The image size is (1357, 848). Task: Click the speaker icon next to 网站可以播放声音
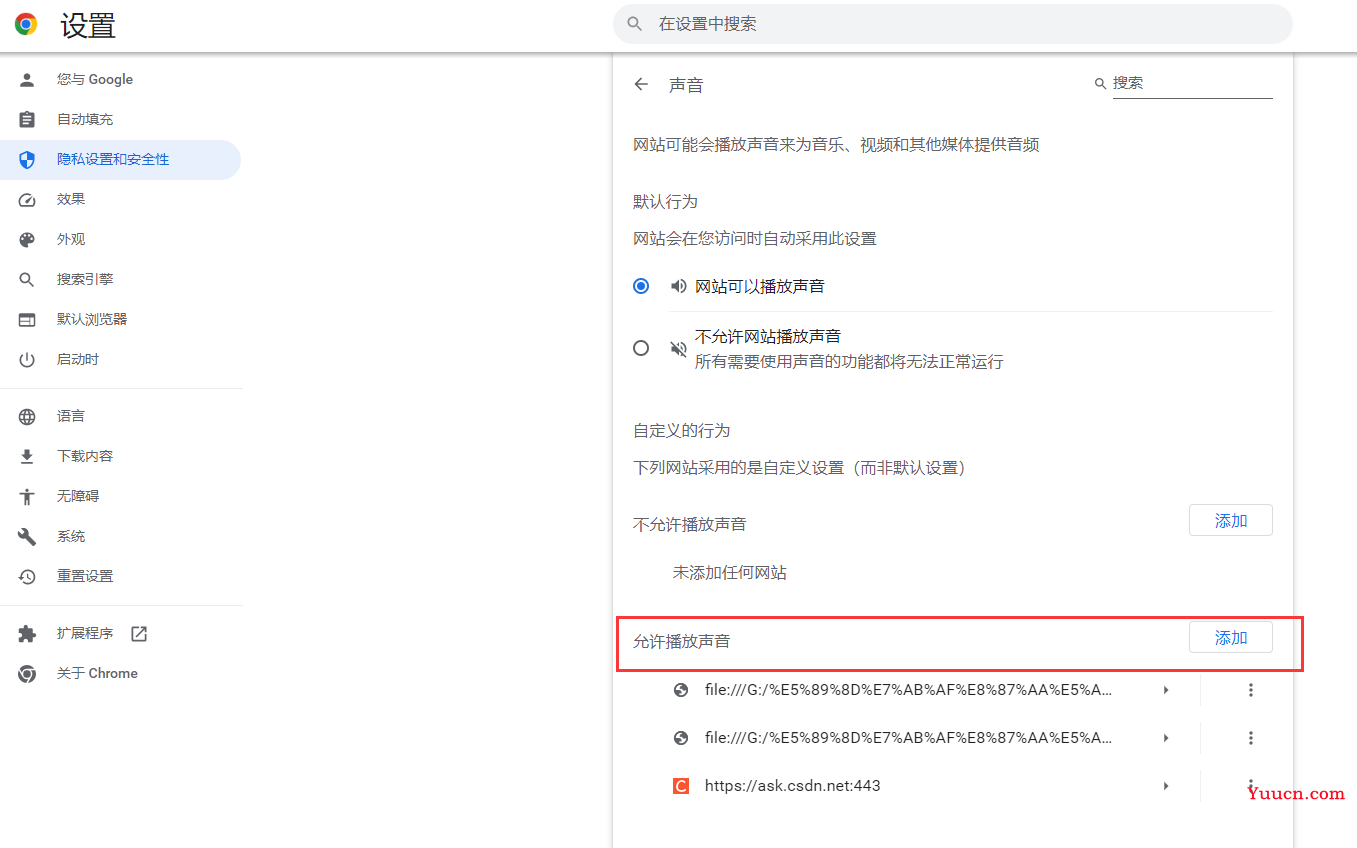pos(679,286)
